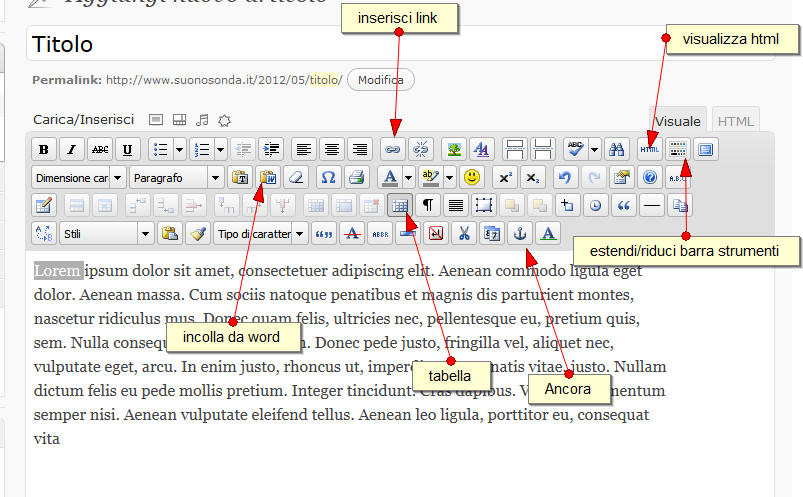Click the clock insert time icon

595,206
